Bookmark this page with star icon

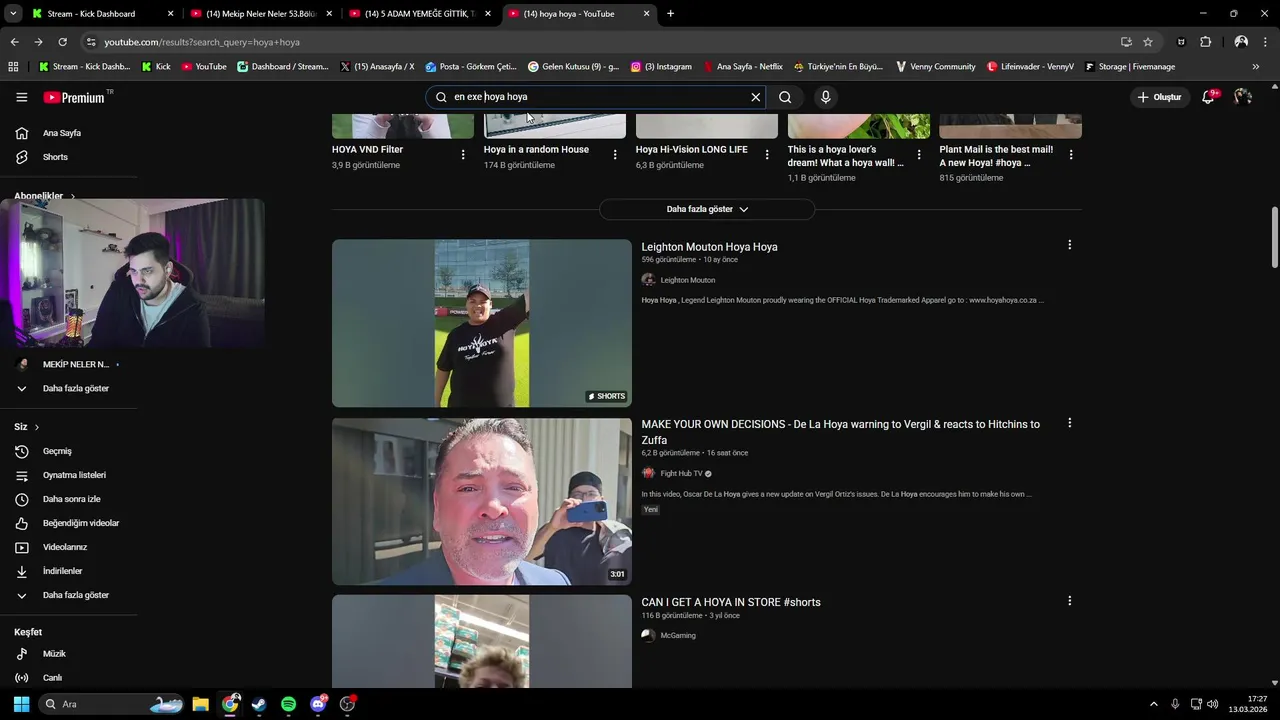point(1148,42)
